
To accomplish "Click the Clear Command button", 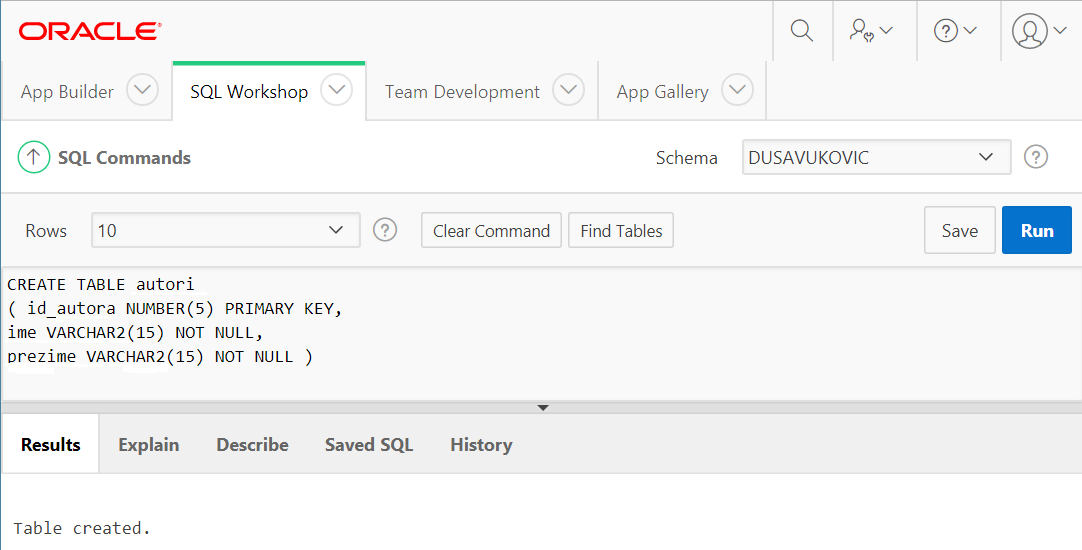I will pos(491,230).
